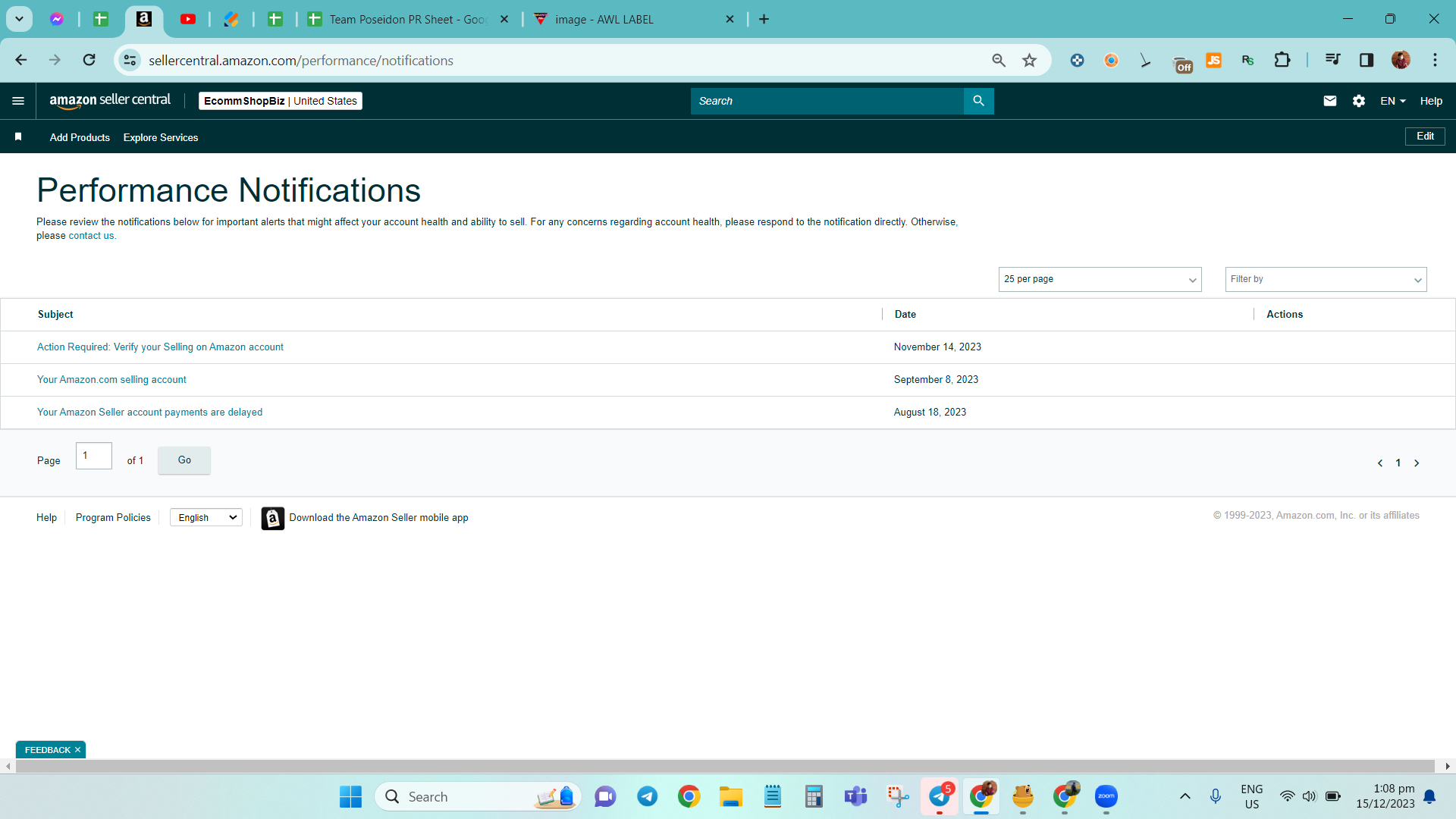The height and width of the screenshot is (819, 1456).
Task: Close the FEEDBACK tab
Action: tap(77, 750)
